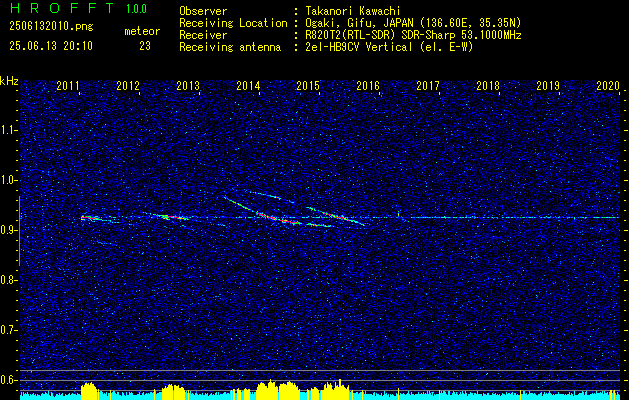Click the yellow signal bar under 2013
The image size is (629, 400).
[x=173, y=392]
